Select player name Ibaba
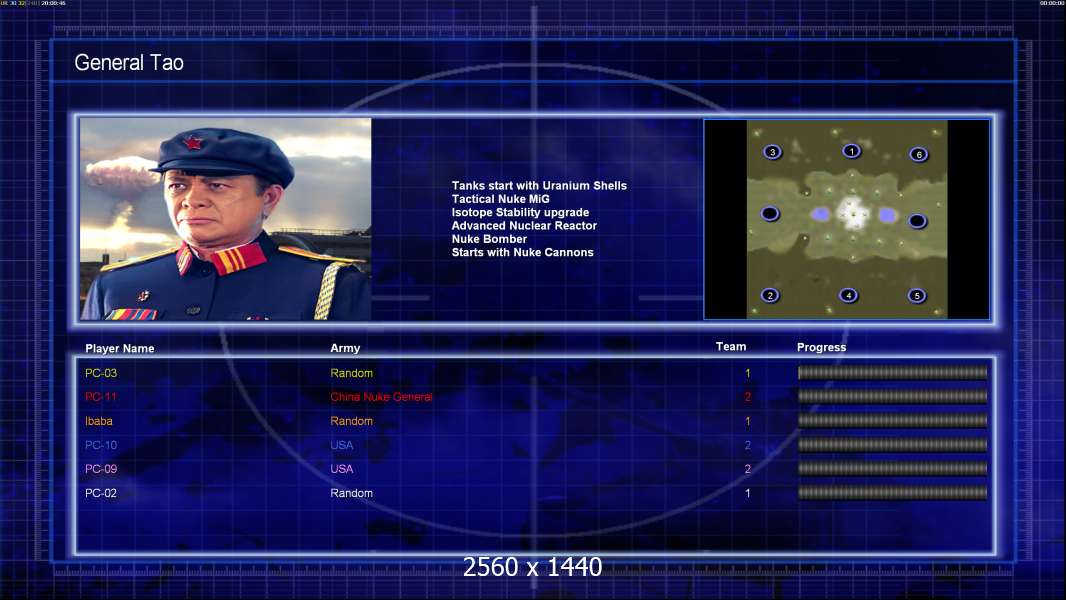This screenshot has width=1066, height=600. pyautogui.click(x=99, y=421)
